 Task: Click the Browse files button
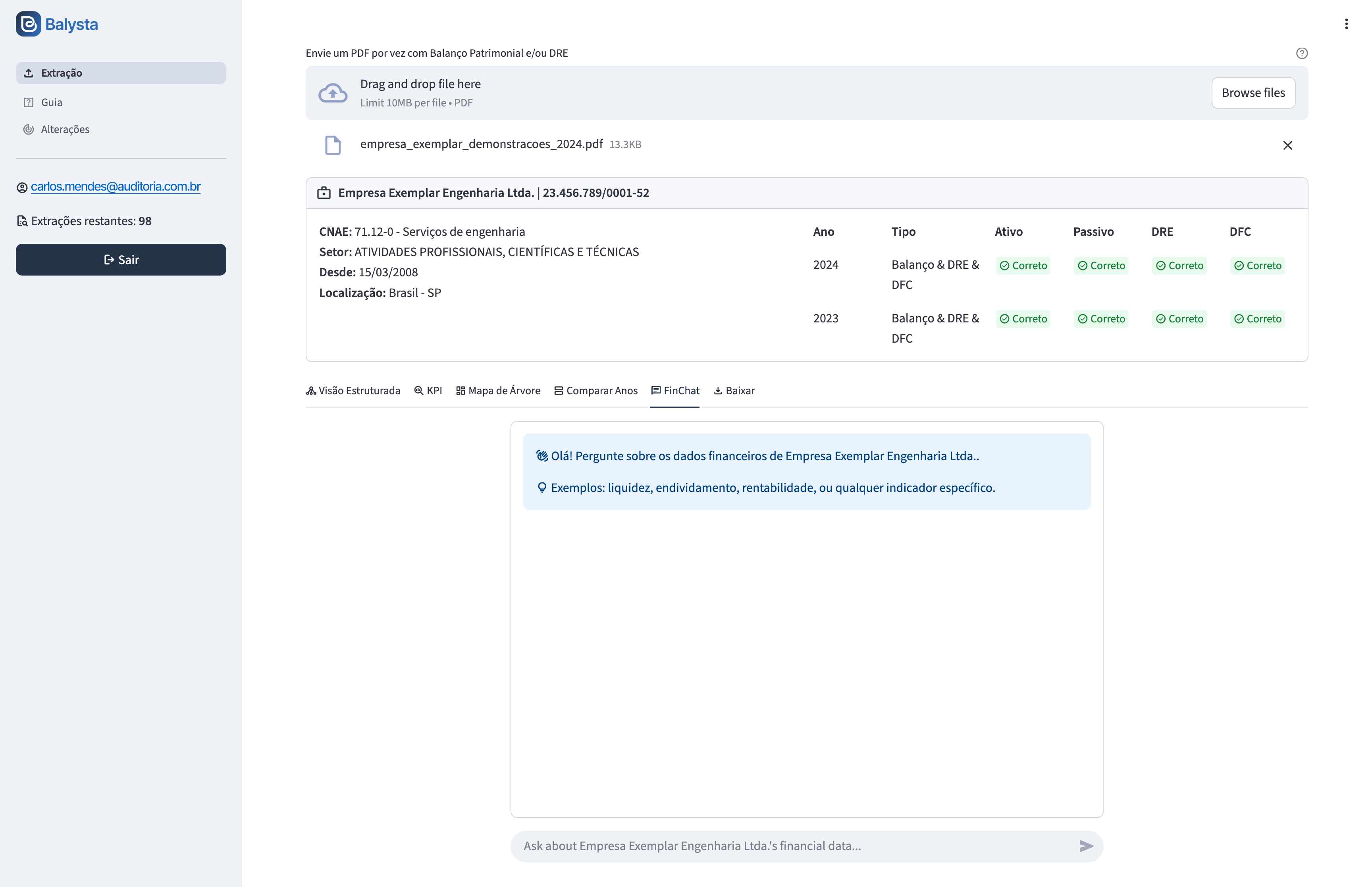point(1253,93)
